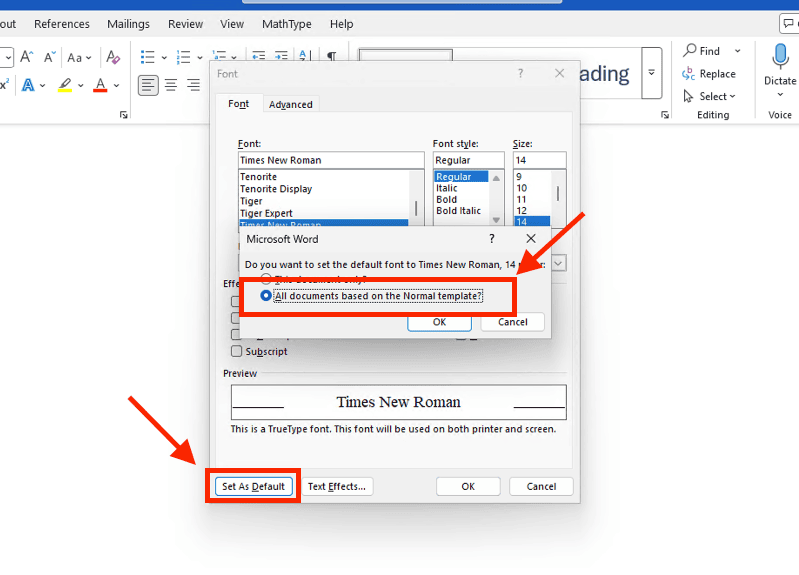The height and width of the screenshot is (575, 799).
Task: Expand the Text Effects dropdown arrow
Action: pos(43,86)
